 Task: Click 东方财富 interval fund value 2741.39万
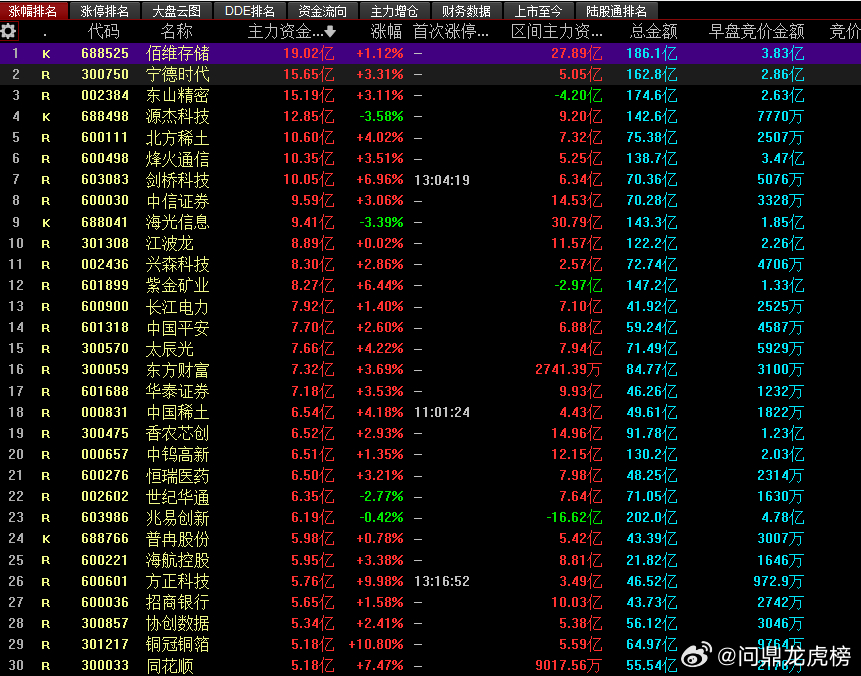point(568,370)
